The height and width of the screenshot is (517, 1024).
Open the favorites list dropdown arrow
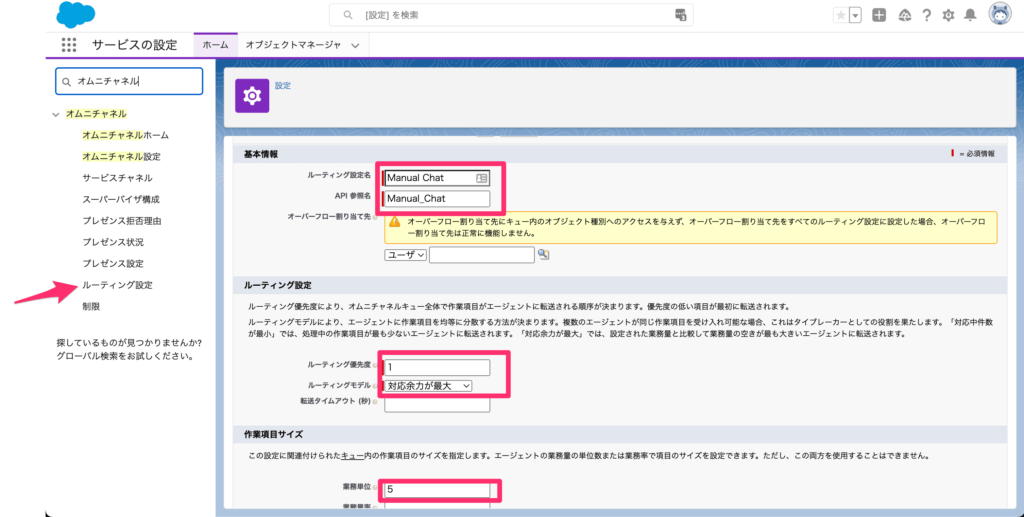click(855, 15)
